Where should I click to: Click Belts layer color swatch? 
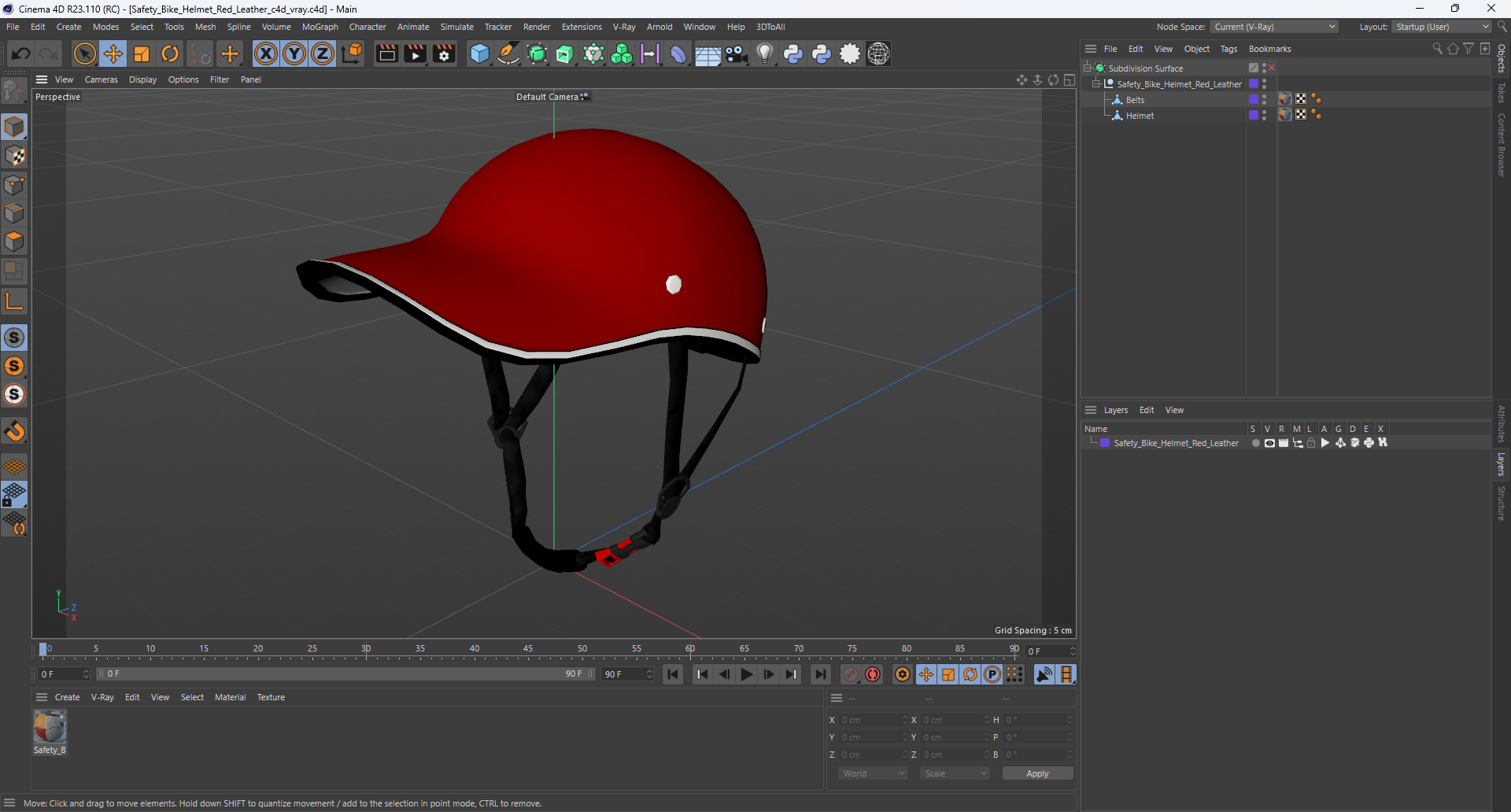click(1254, 100)
